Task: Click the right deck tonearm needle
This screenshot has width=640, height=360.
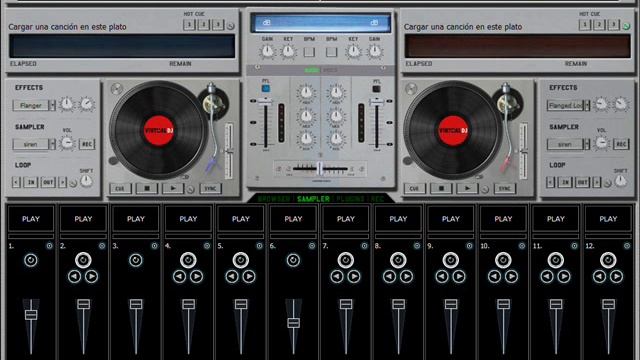Action: pos(506,163)
